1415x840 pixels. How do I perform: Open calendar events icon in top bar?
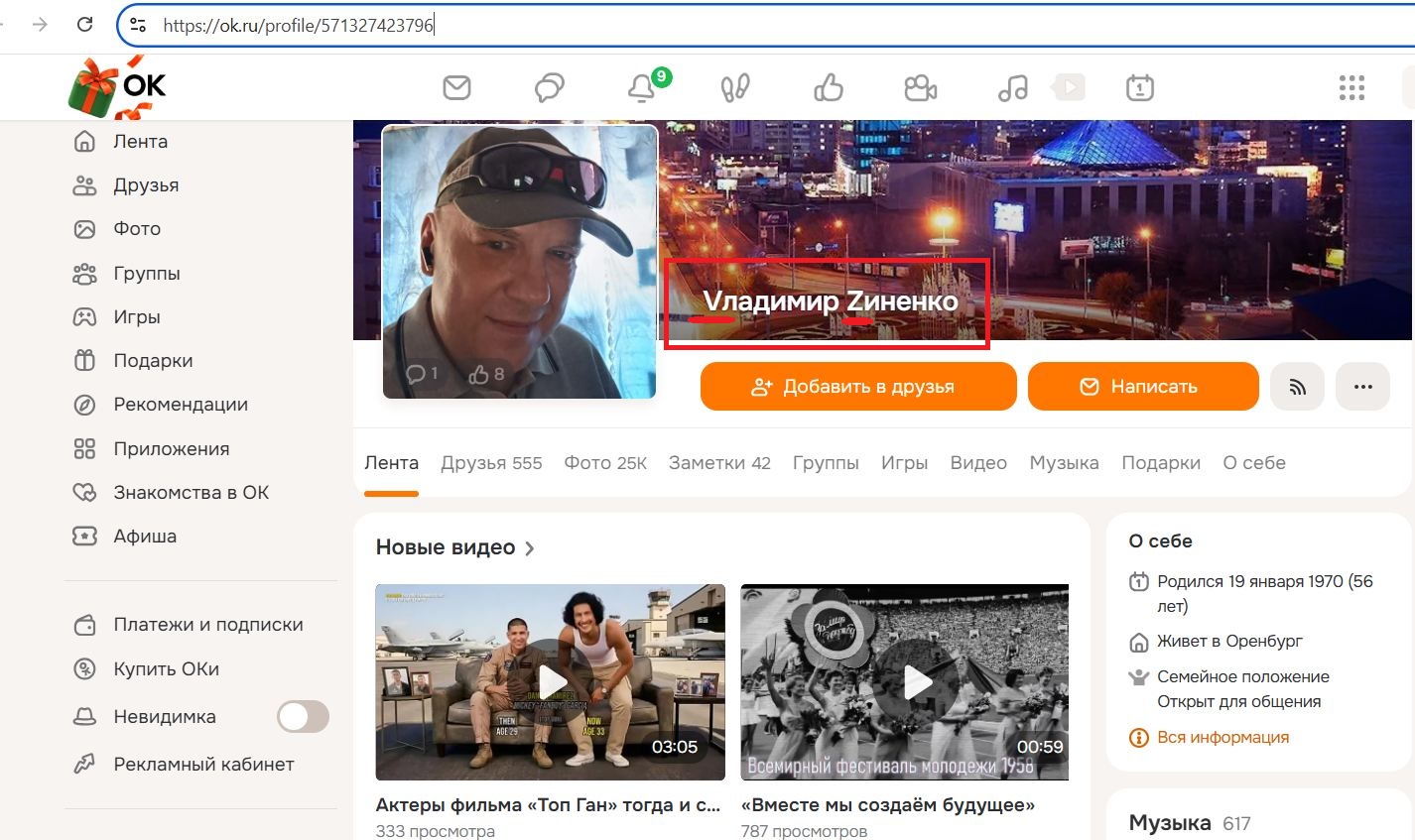[x=1140, y=88]
